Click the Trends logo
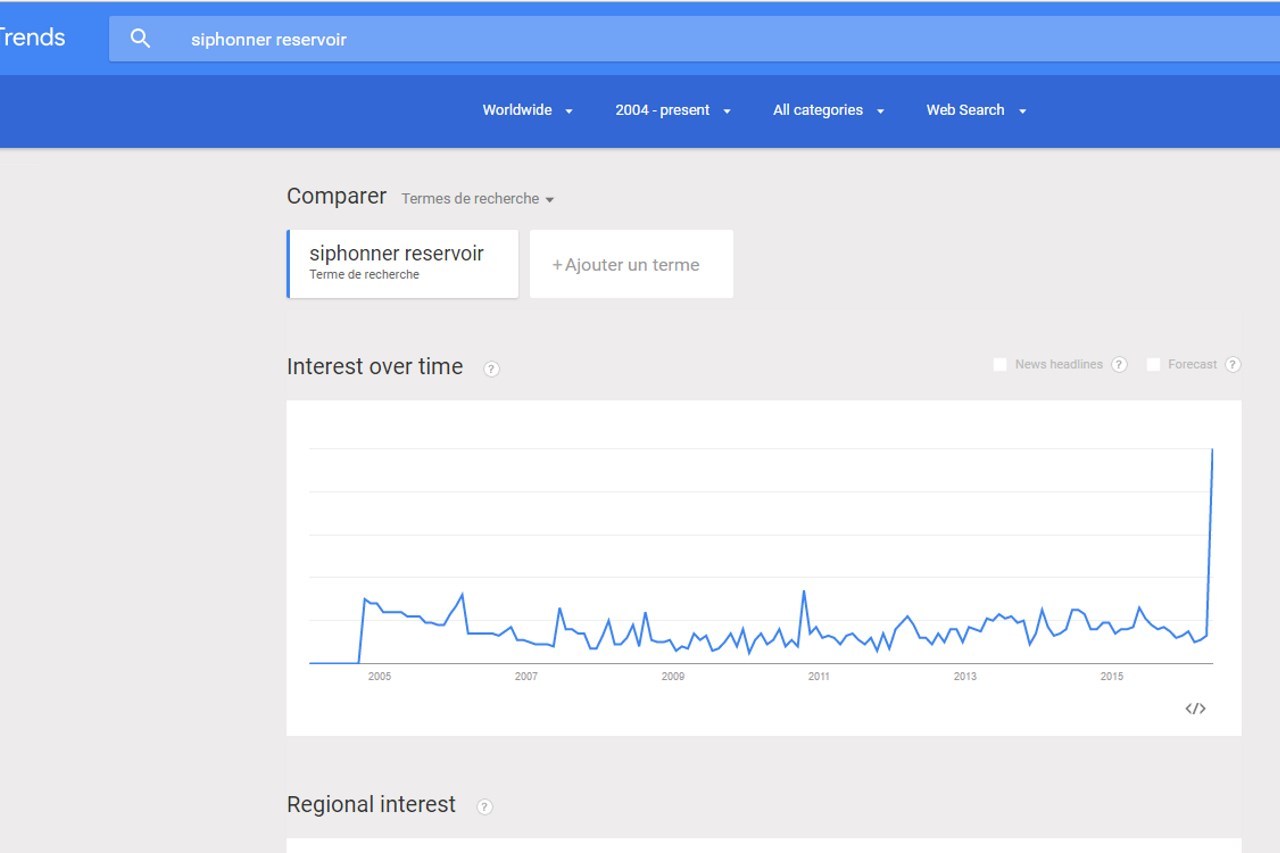This screenshot has height=853, width=1280. (32, 38)
